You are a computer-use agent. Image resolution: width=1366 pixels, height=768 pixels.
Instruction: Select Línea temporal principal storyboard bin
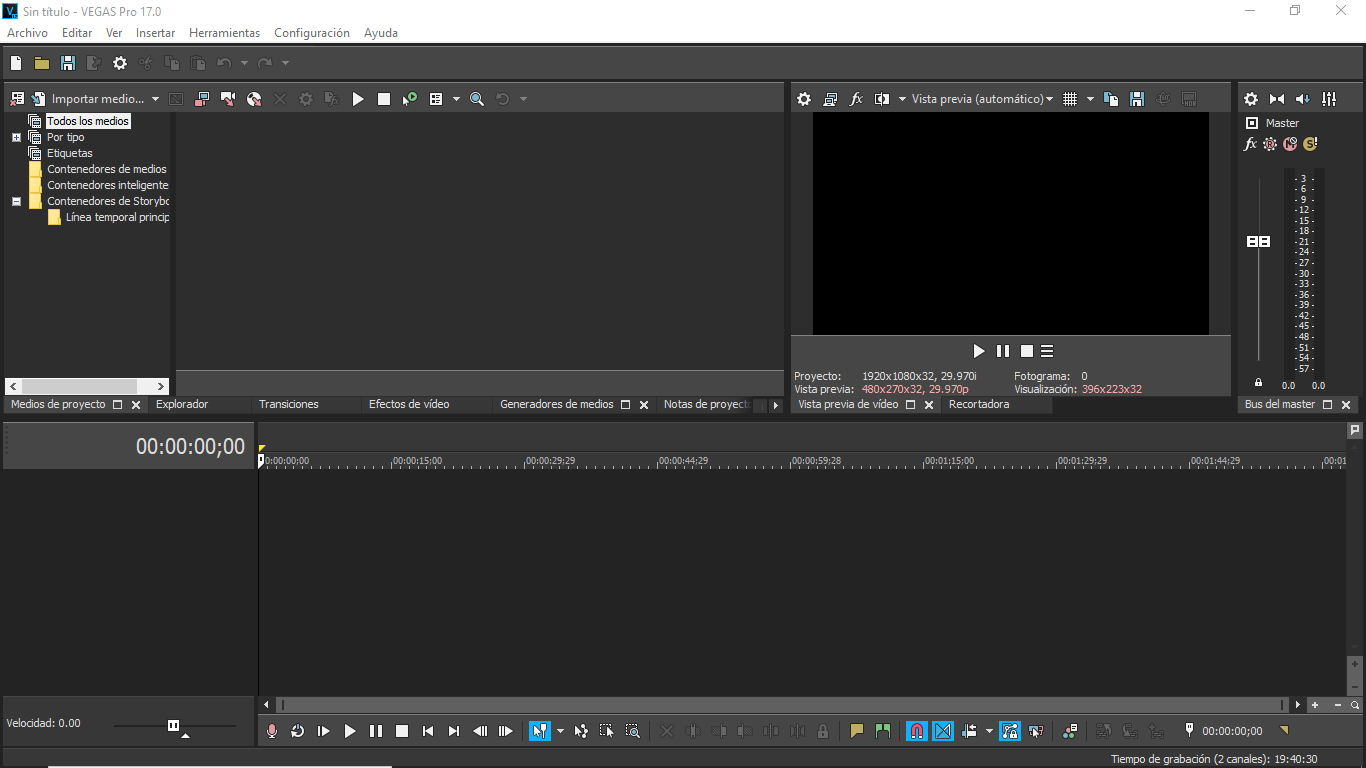117,217
